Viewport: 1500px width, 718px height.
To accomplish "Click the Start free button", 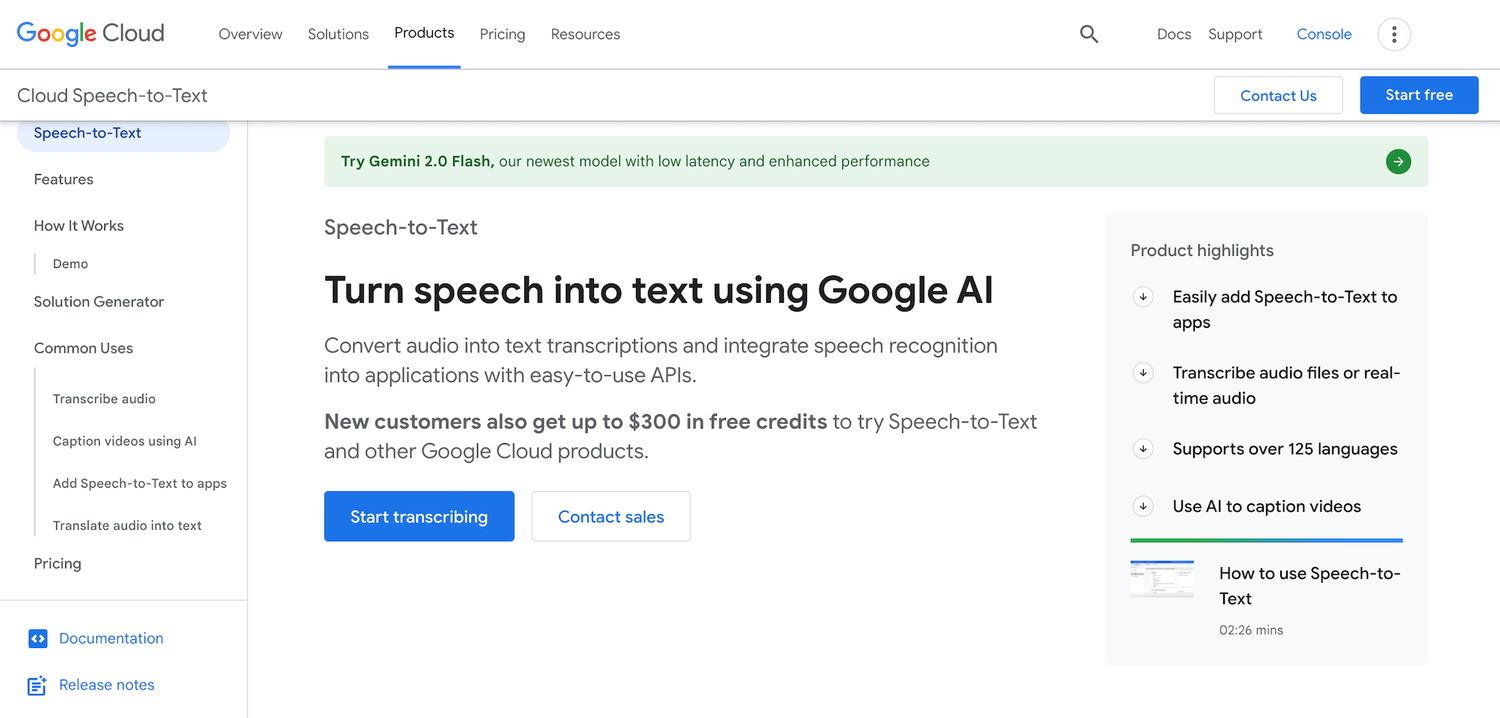I will (x=1419, y=95).
